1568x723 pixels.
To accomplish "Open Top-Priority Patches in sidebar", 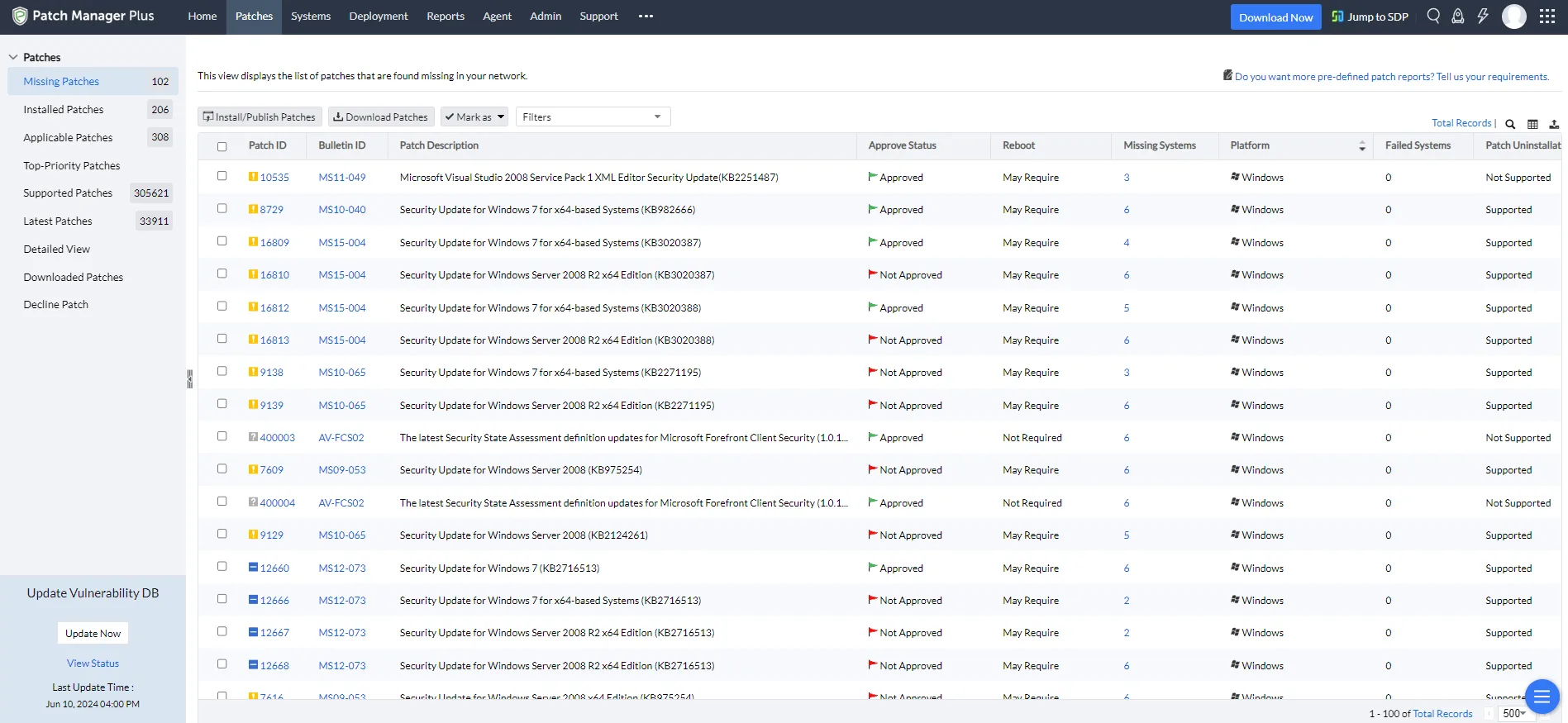I will tap(72, 165).
